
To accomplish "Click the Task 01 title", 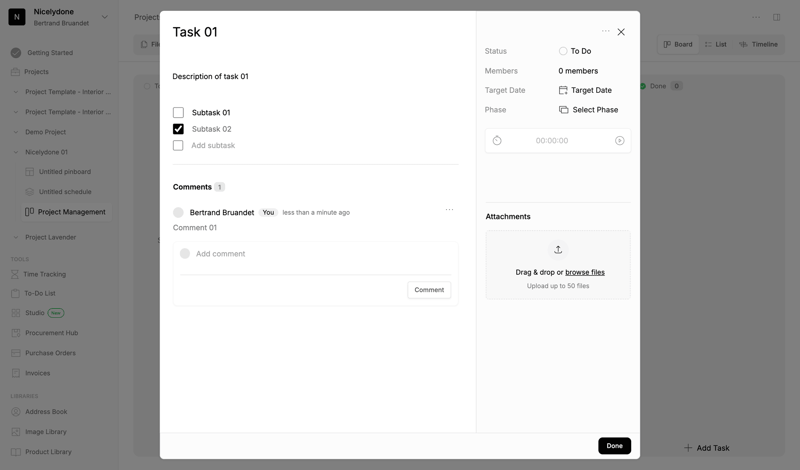I will (x=195, y=32).
